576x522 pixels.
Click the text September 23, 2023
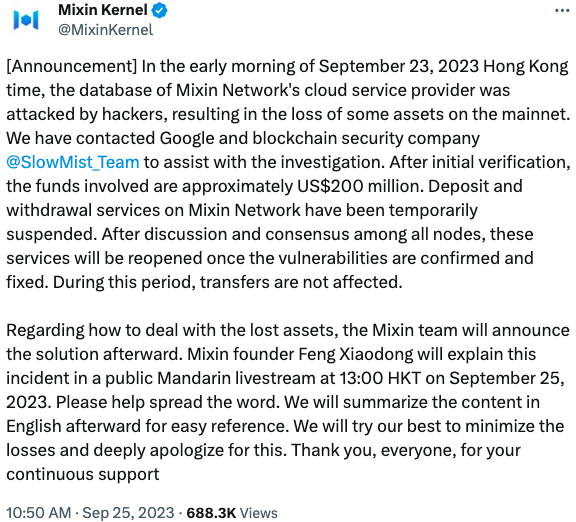pyautogui.click(x=399, y=66)
